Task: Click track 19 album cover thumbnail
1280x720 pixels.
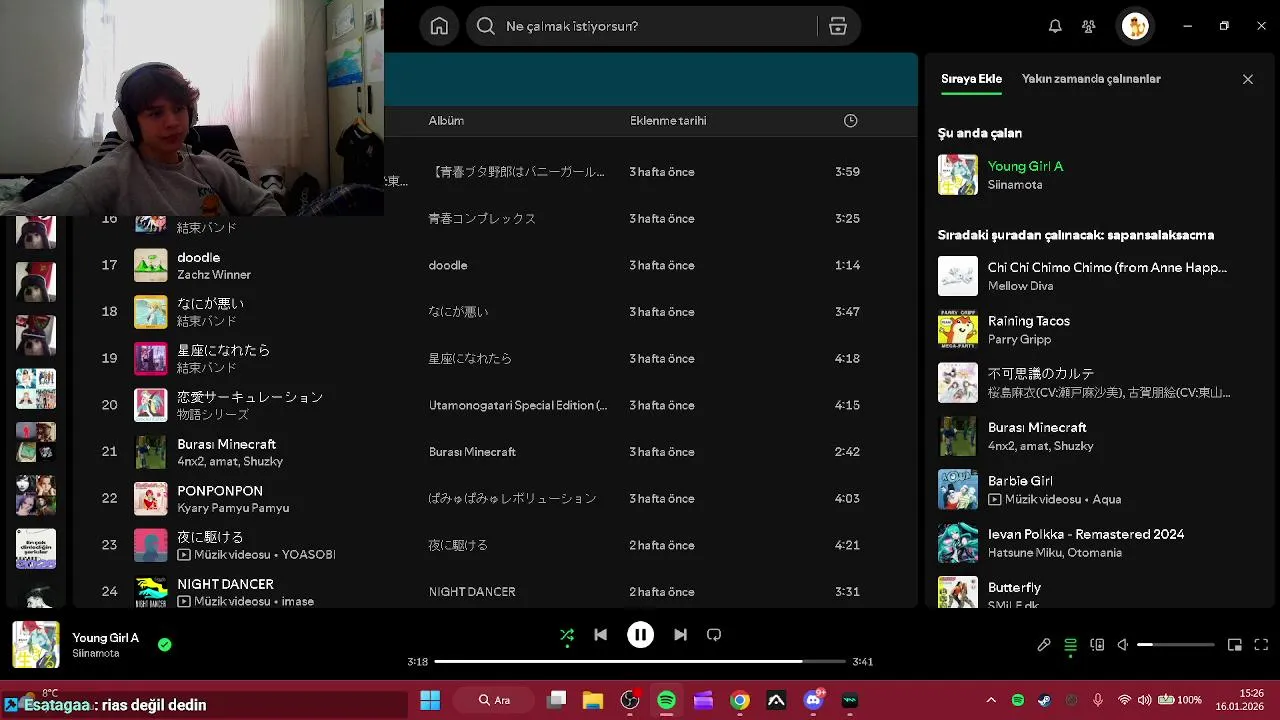Action: coord(151,358)
